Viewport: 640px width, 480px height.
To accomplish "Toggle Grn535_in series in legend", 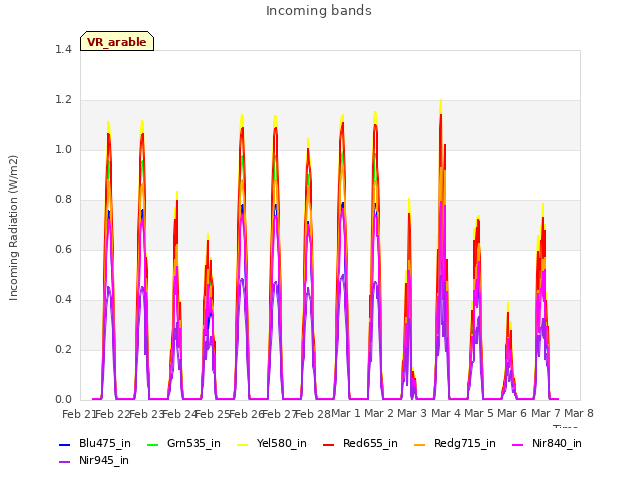I will [x=184, y=444].
